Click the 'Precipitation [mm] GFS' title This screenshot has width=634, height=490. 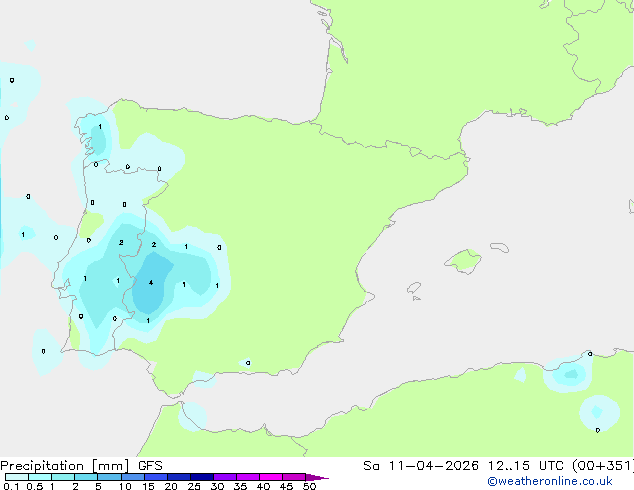click(81, 466)
